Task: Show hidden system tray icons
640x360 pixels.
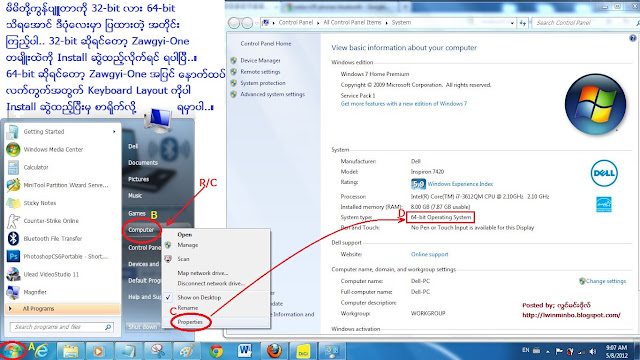Action: 548,351
